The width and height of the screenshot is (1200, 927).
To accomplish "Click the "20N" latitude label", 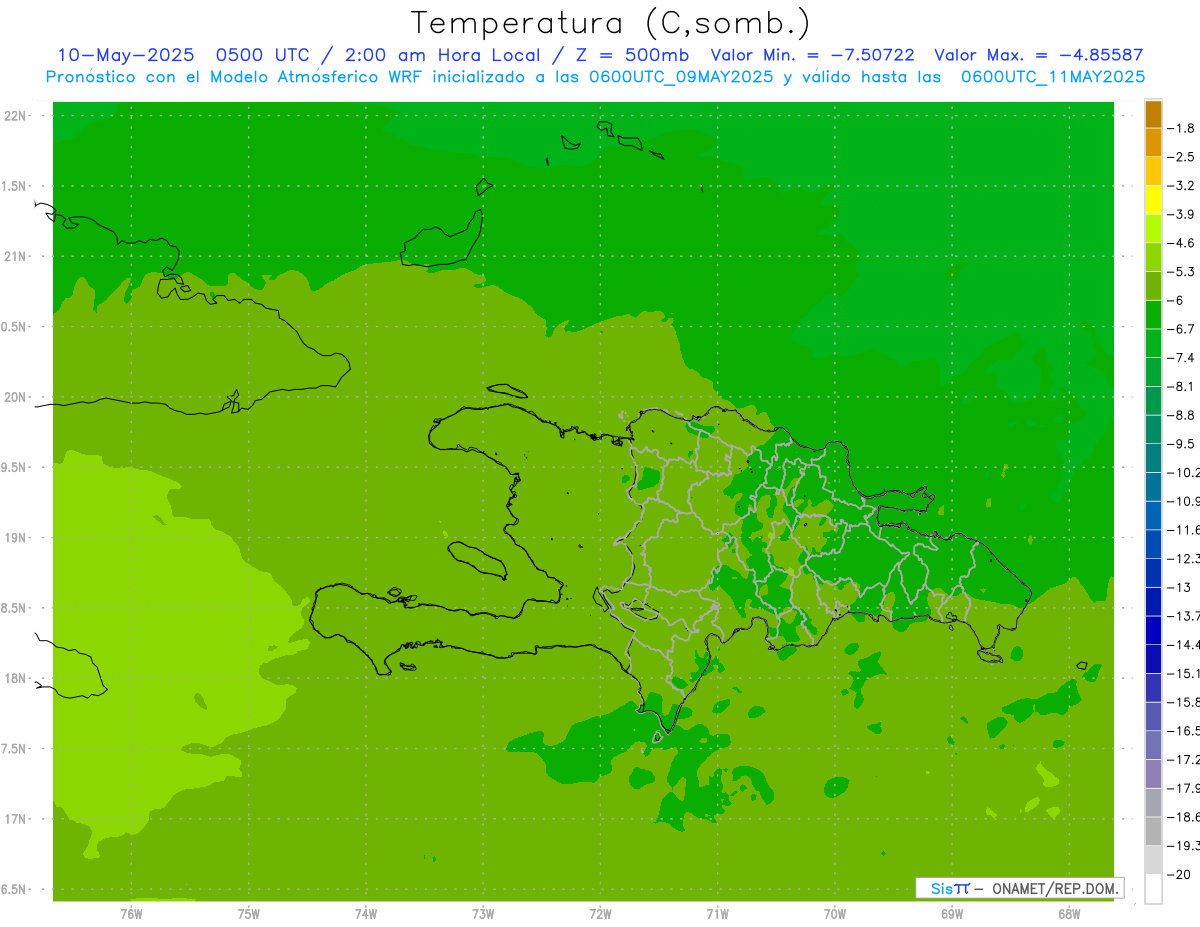I will pos(15,397).
